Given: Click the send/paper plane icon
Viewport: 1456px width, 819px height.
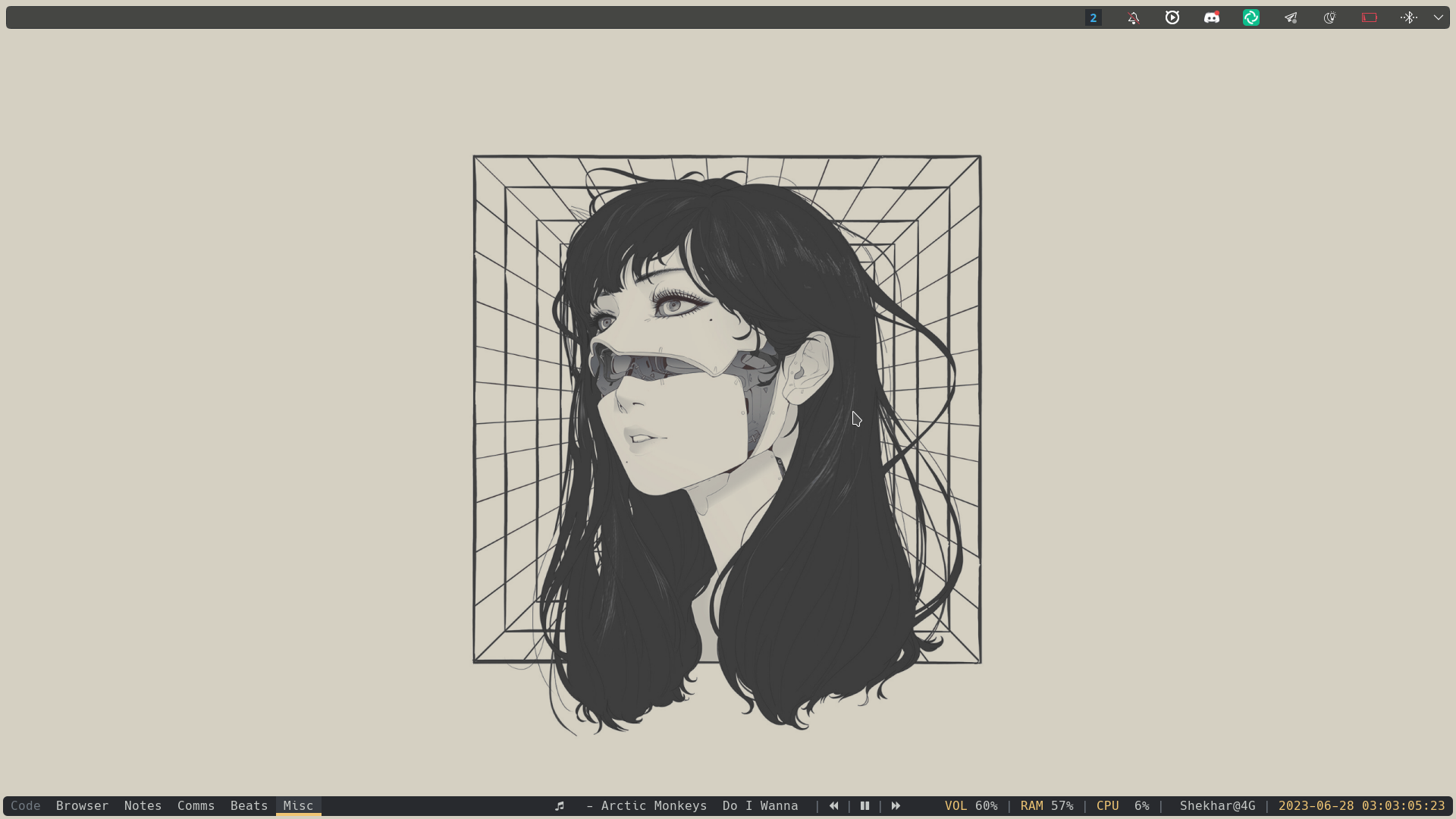Looking at the screenshot, I should 1291,17.
